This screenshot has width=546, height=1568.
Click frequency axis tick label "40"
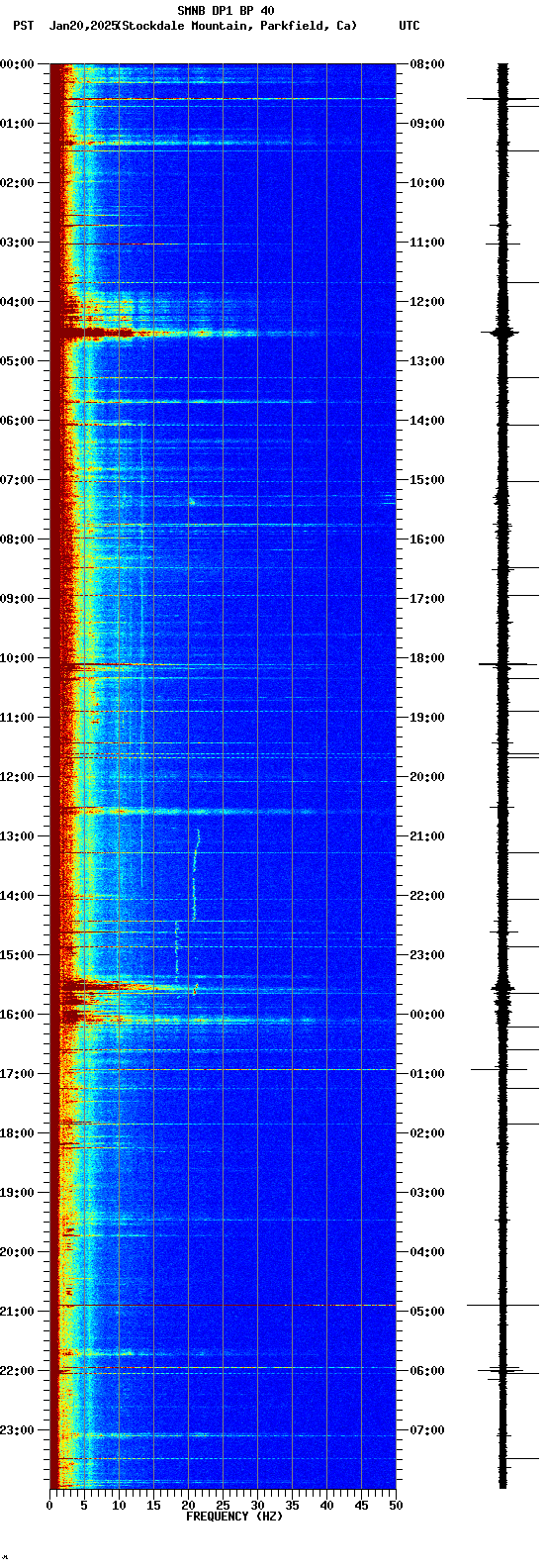coord(326,1506)
